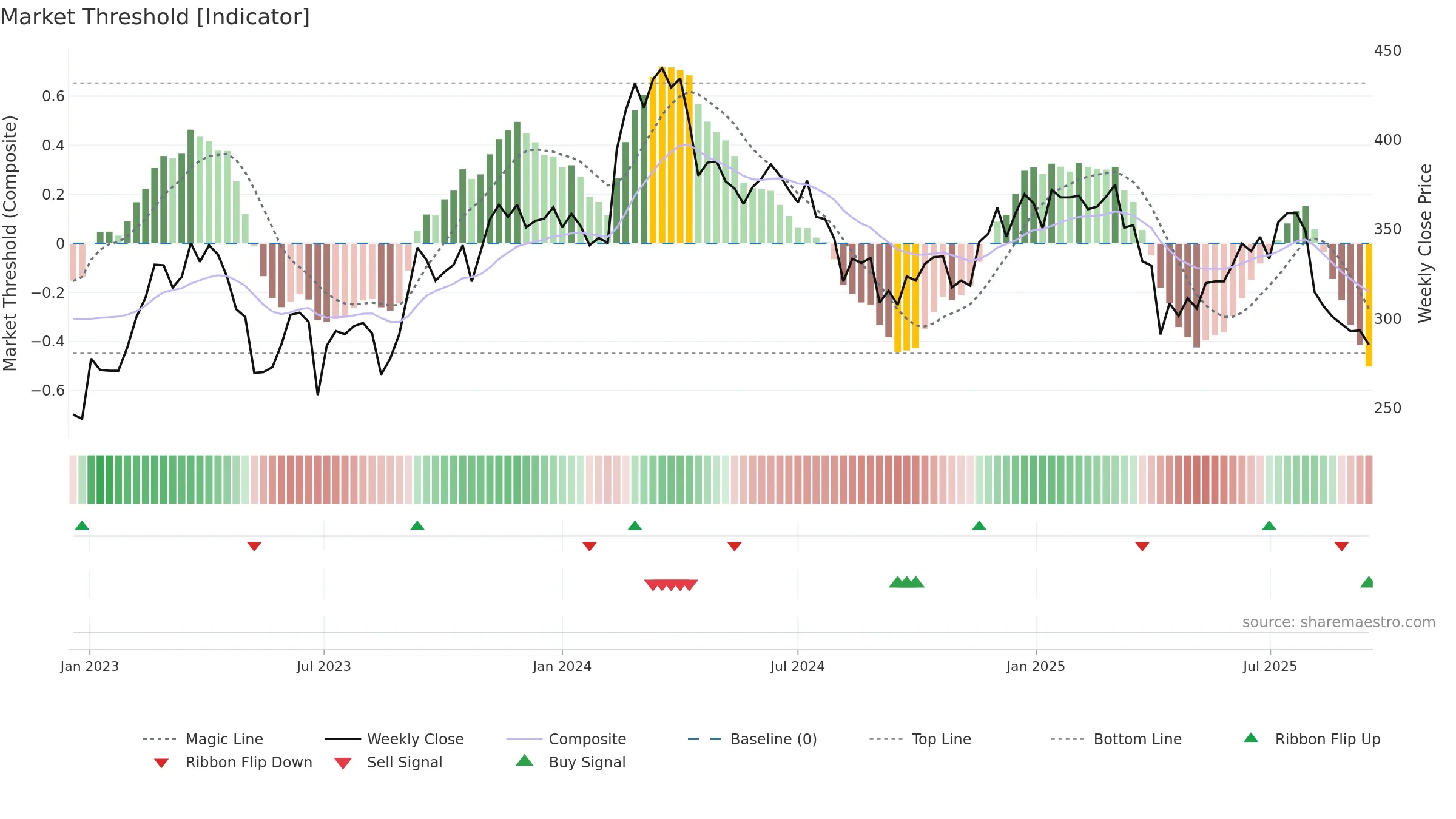Click the Jan 2025 x-axis label

click(x=1036, y=666)
